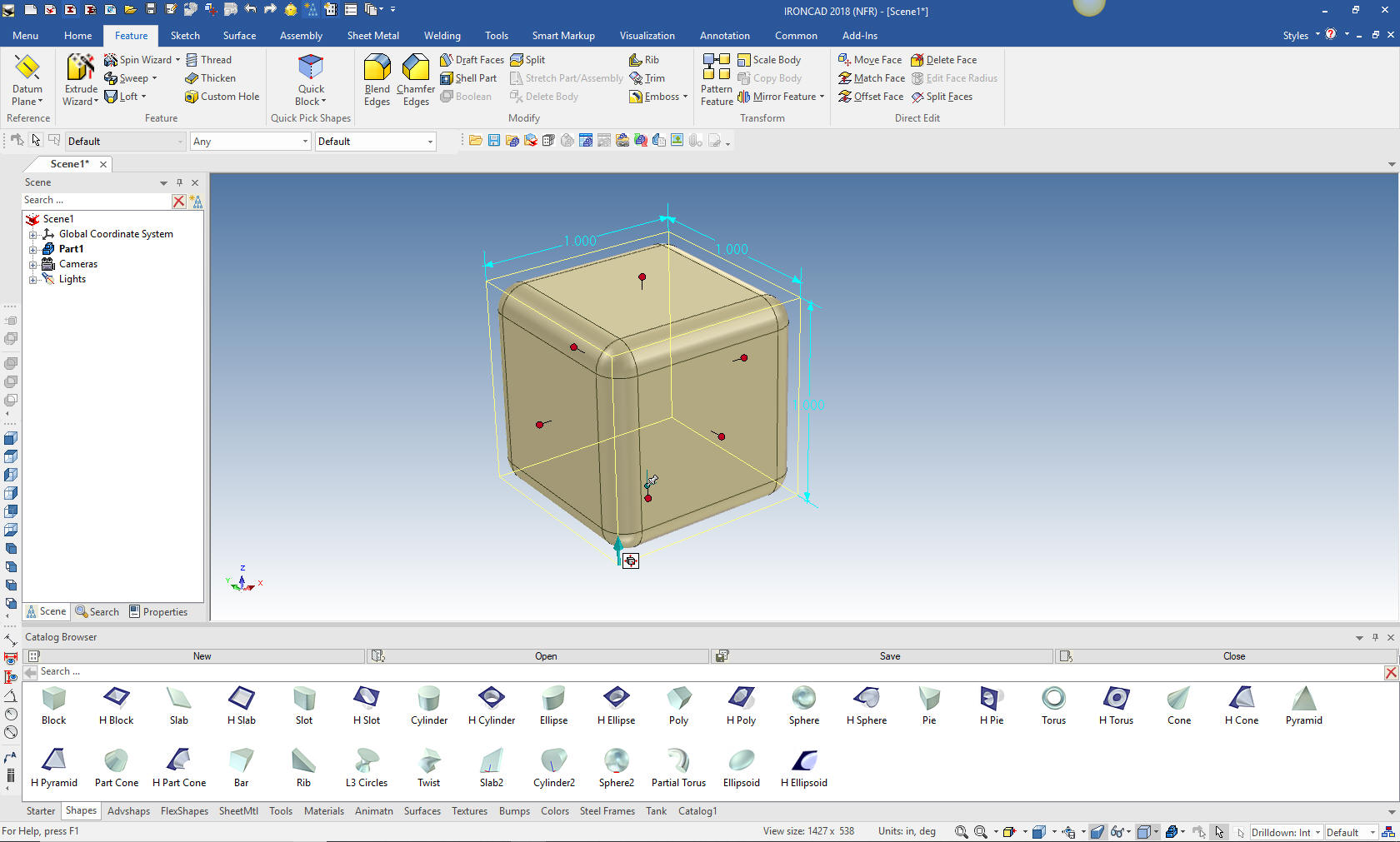Expand the Part1 tree node
The height and width of the screenshot is (842, 1400).
[33, 250]
